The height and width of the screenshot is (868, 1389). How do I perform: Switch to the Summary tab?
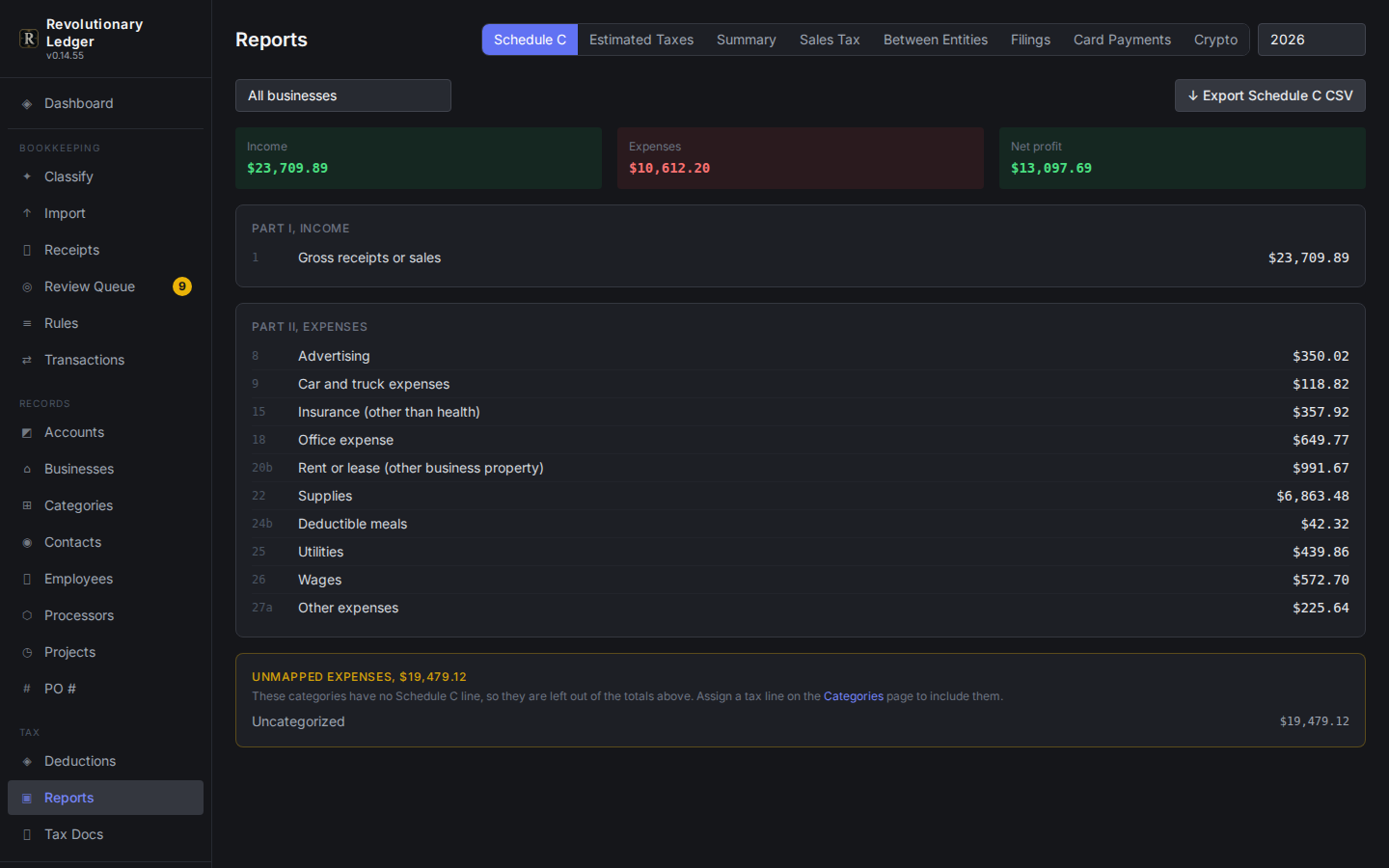747,40
